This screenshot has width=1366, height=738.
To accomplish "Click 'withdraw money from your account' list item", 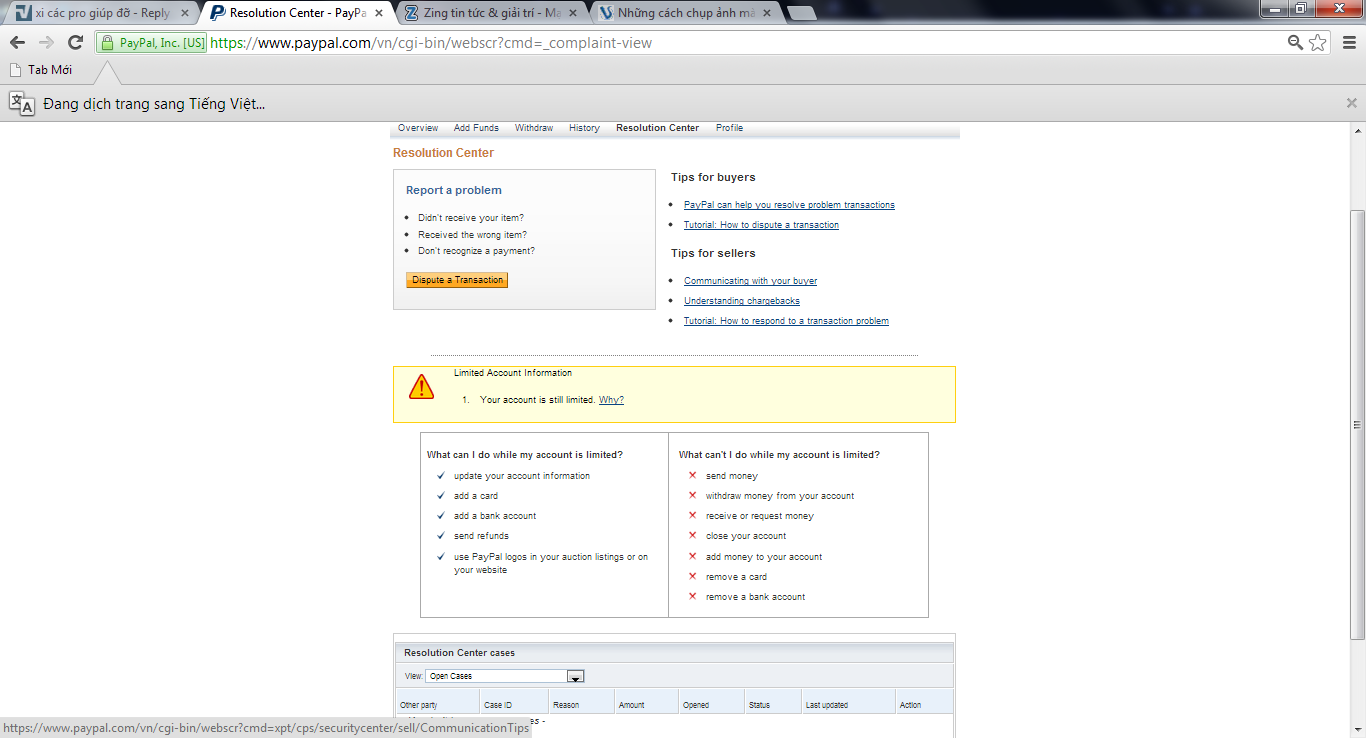I will click(x=780, y=496).
